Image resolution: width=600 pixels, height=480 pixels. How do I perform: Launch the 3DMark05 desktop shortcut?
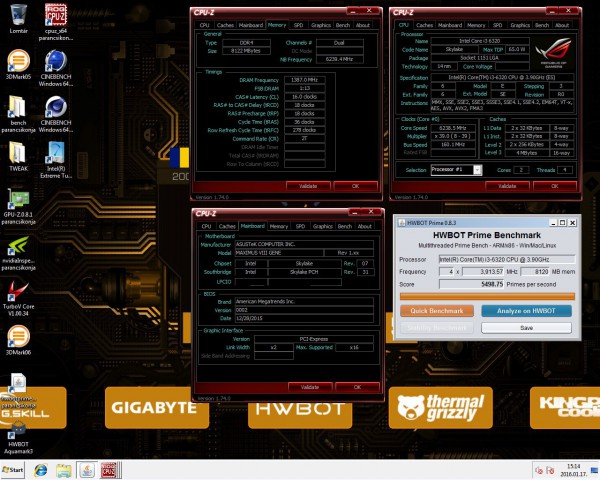18,64
